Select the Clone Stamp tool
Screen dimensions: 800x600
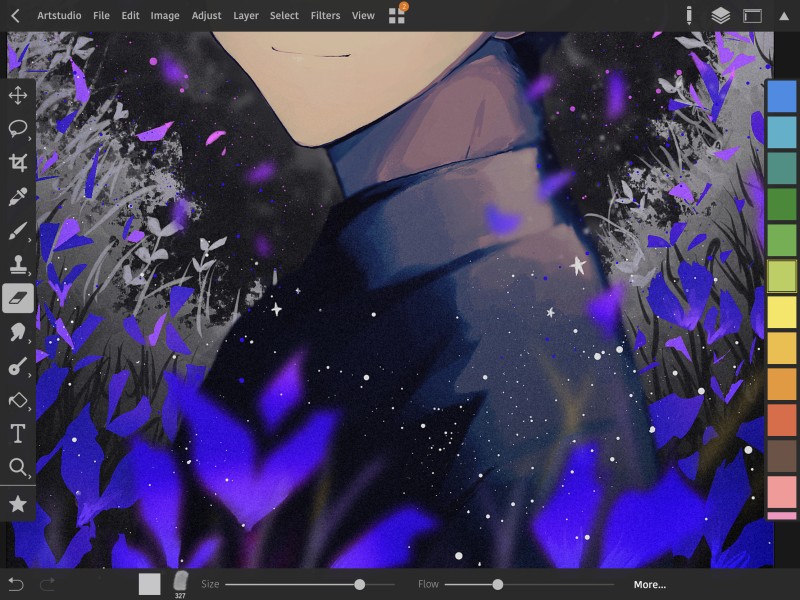tap(18, 264)
